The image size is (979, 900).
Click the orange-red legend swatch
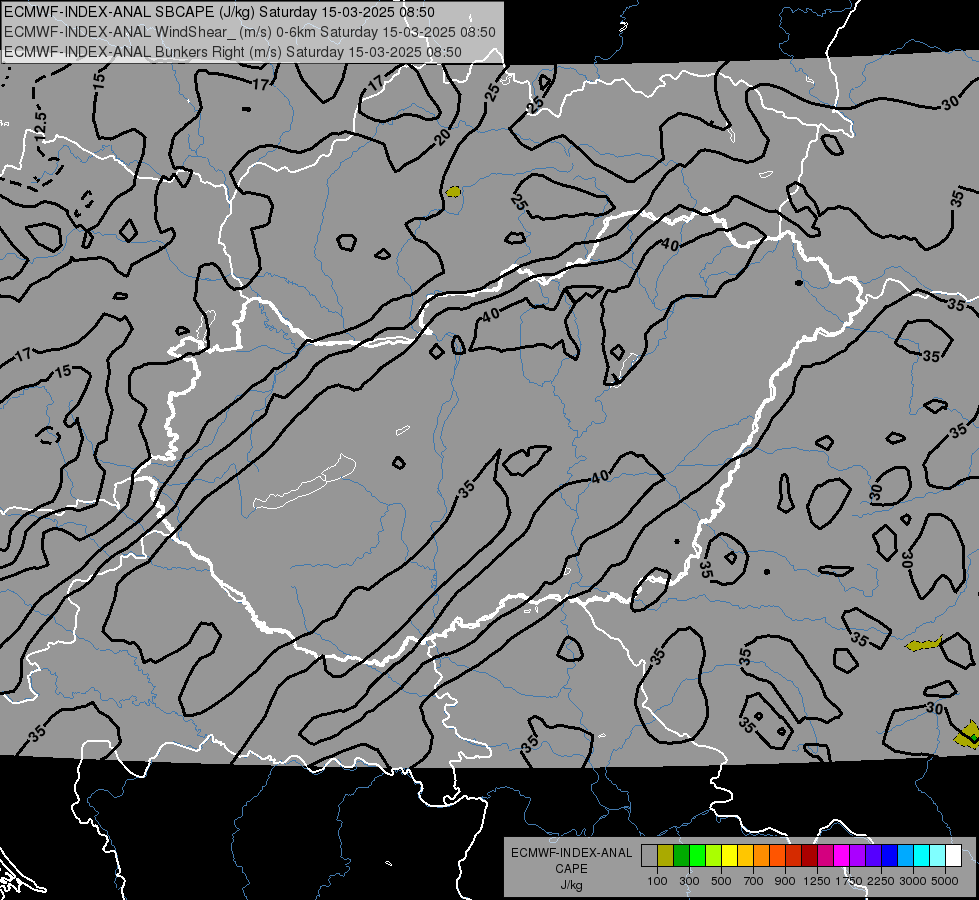(x=777, y=856)
